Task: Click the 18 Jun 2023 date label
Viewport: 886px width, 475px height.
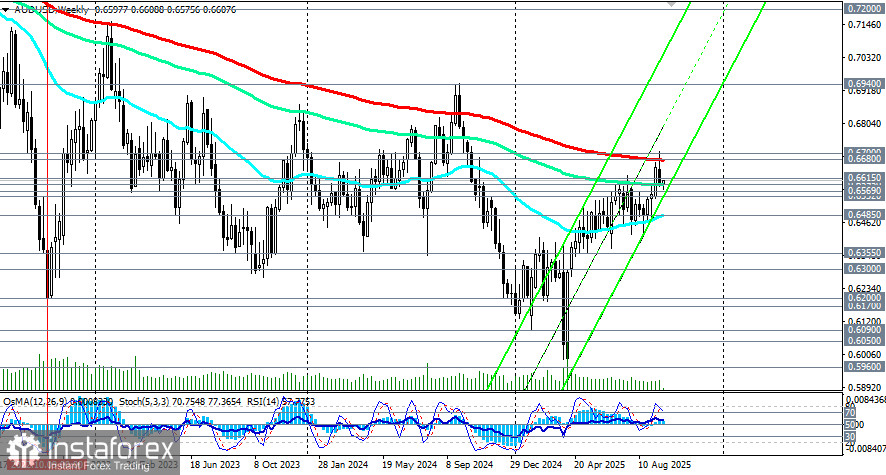Action: tap(215, 465)
